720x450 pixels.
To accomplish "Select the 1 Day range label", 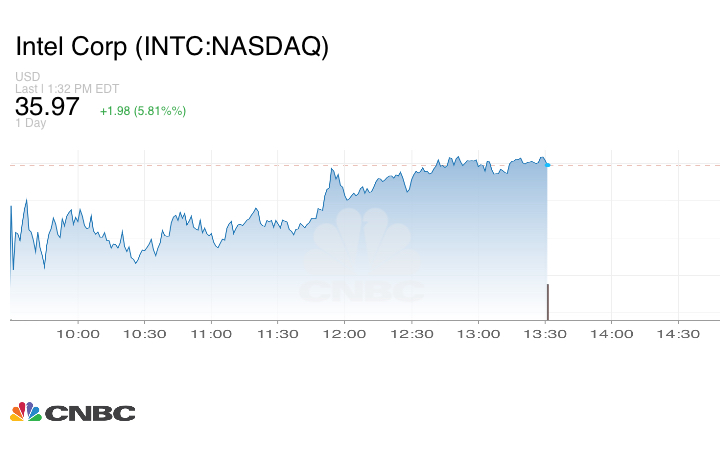I will 31,124.
